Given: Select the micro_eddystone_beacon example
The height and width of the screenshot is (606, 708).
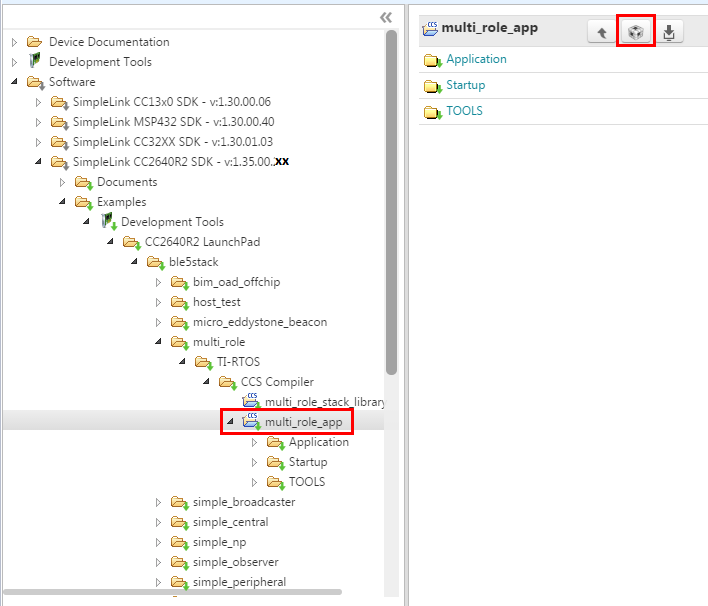Looking at the screenshot, I should coord(259,322).
